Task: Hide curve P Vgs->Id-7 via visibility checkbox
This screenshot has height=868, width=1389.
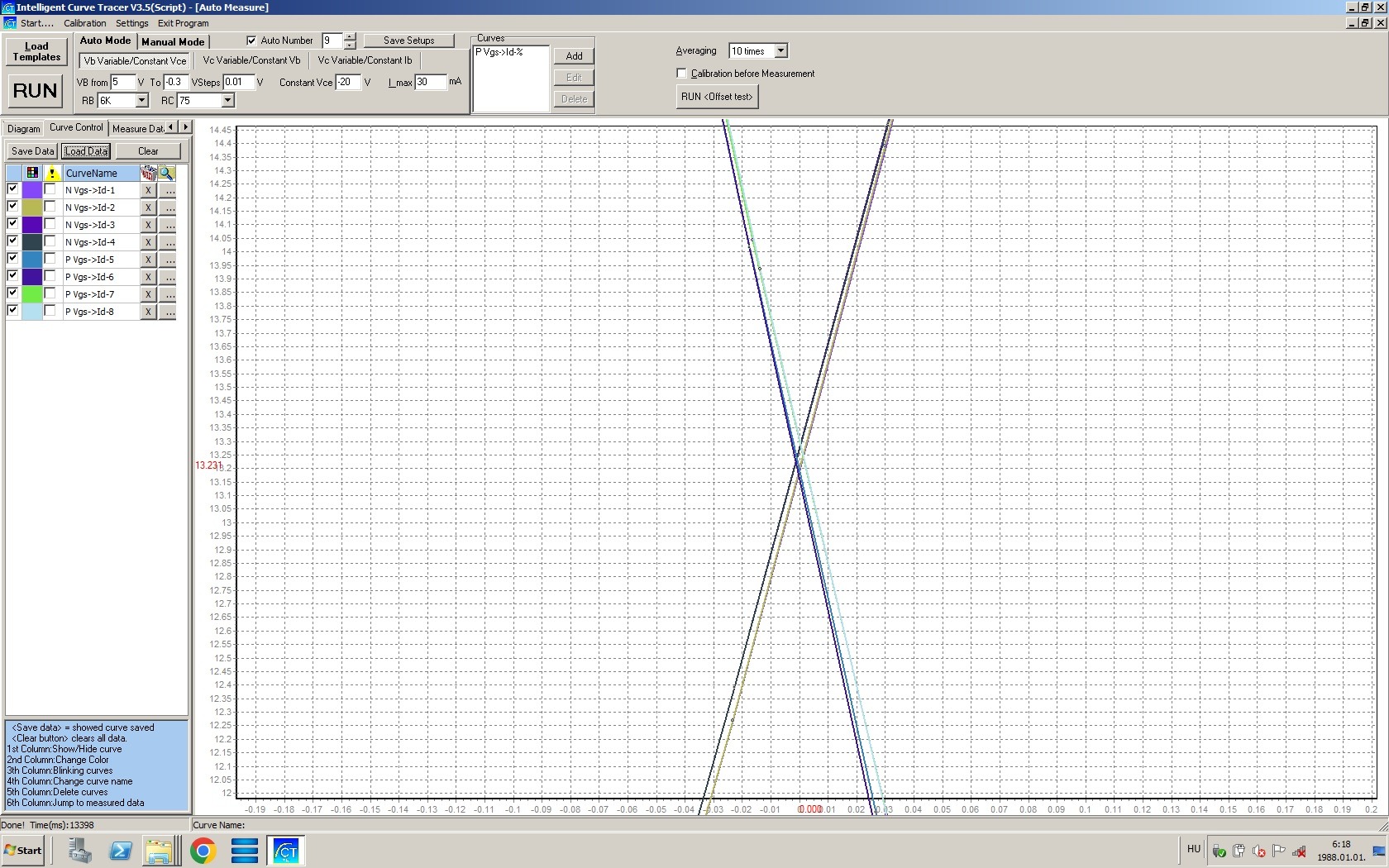Action: click(x=12, y=293)
